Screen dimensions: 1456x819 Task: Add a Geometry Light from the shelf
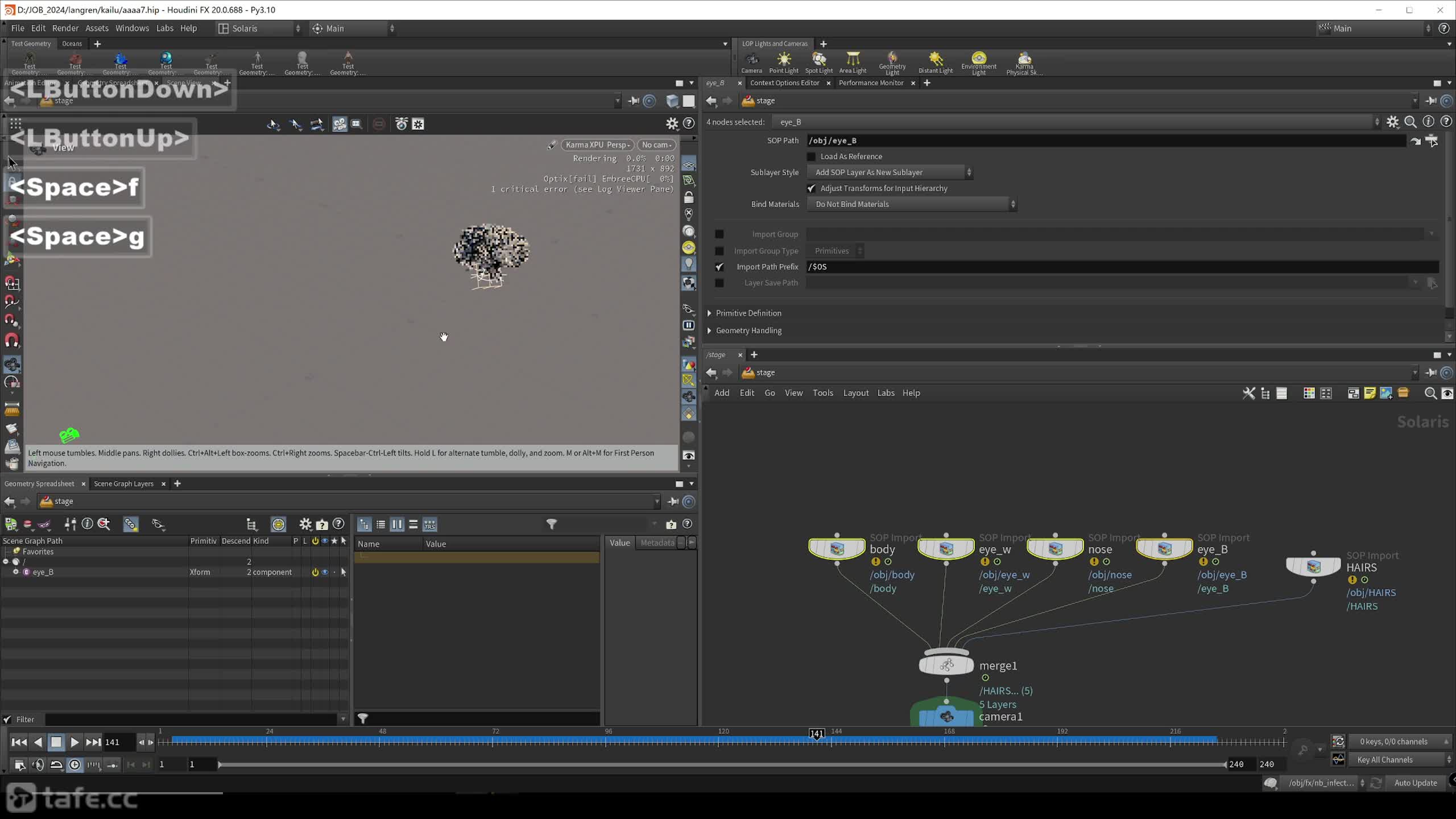point(892,63)
